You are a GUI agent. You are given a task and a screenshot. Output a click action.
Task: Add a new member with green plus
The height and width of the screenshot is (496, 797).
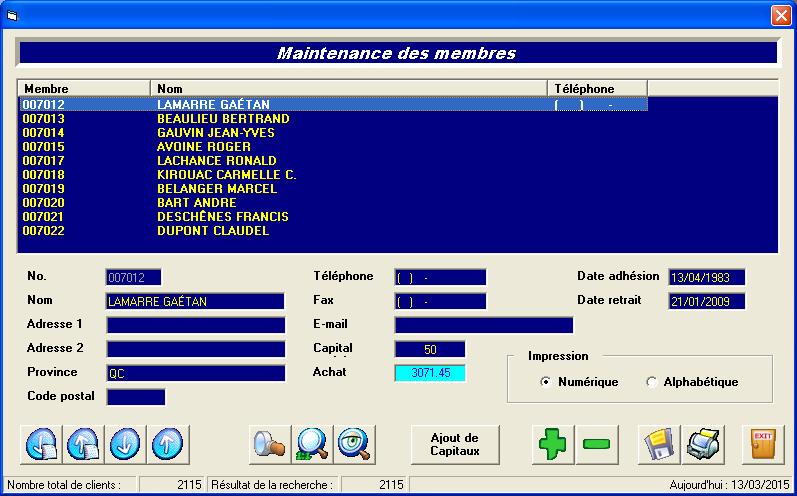click(x=553, y=443)
